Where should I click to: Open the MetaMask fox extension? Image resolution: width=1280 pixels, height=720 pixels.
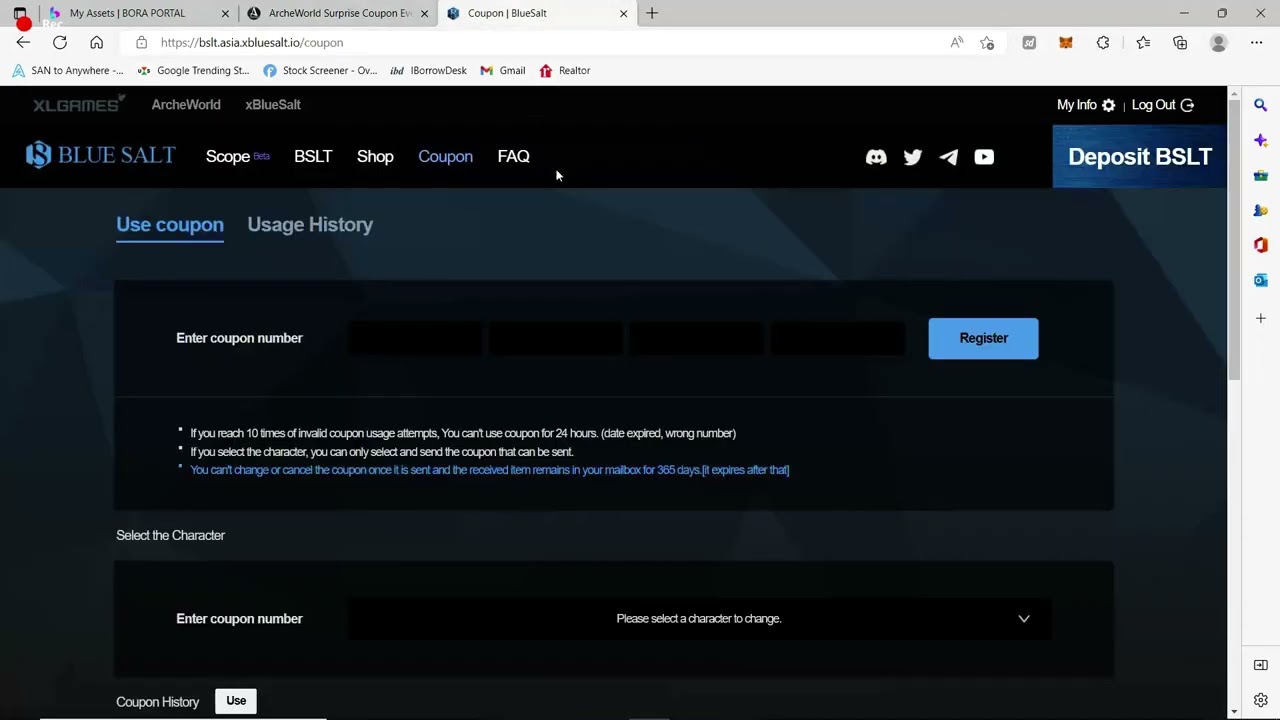pyautogui.click(x=1066, y=42)
